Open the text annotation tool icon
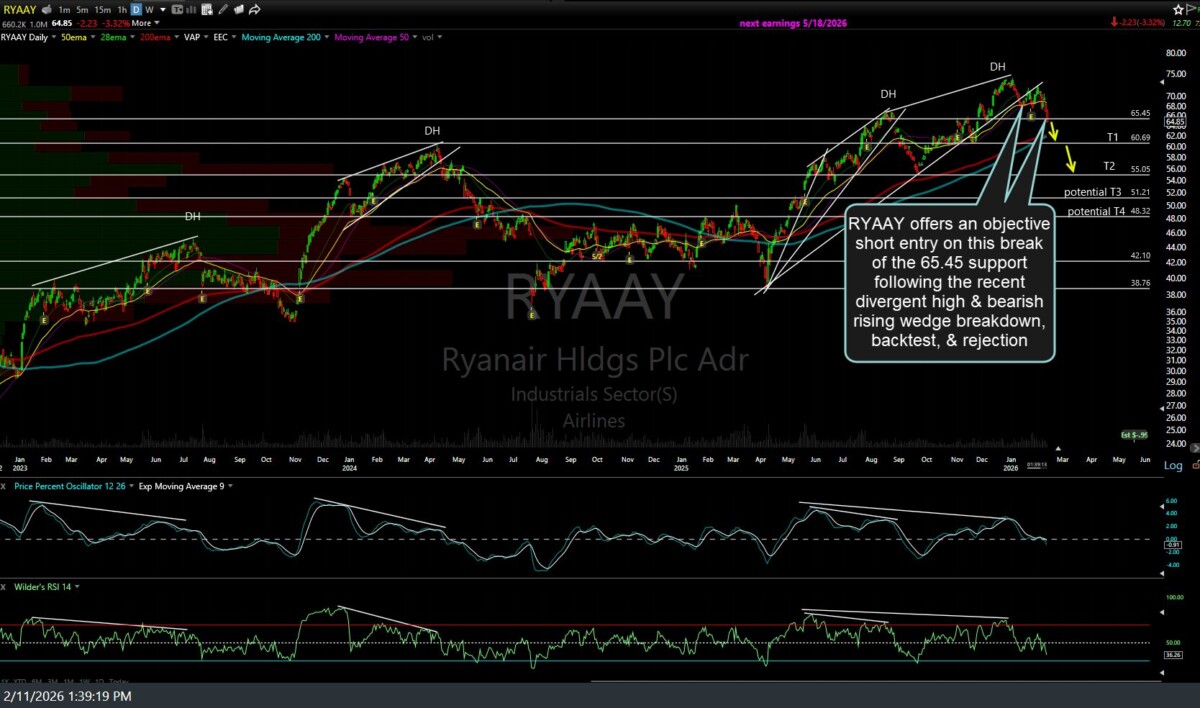Screen dimensions: 1200x708 click(177, 10)
